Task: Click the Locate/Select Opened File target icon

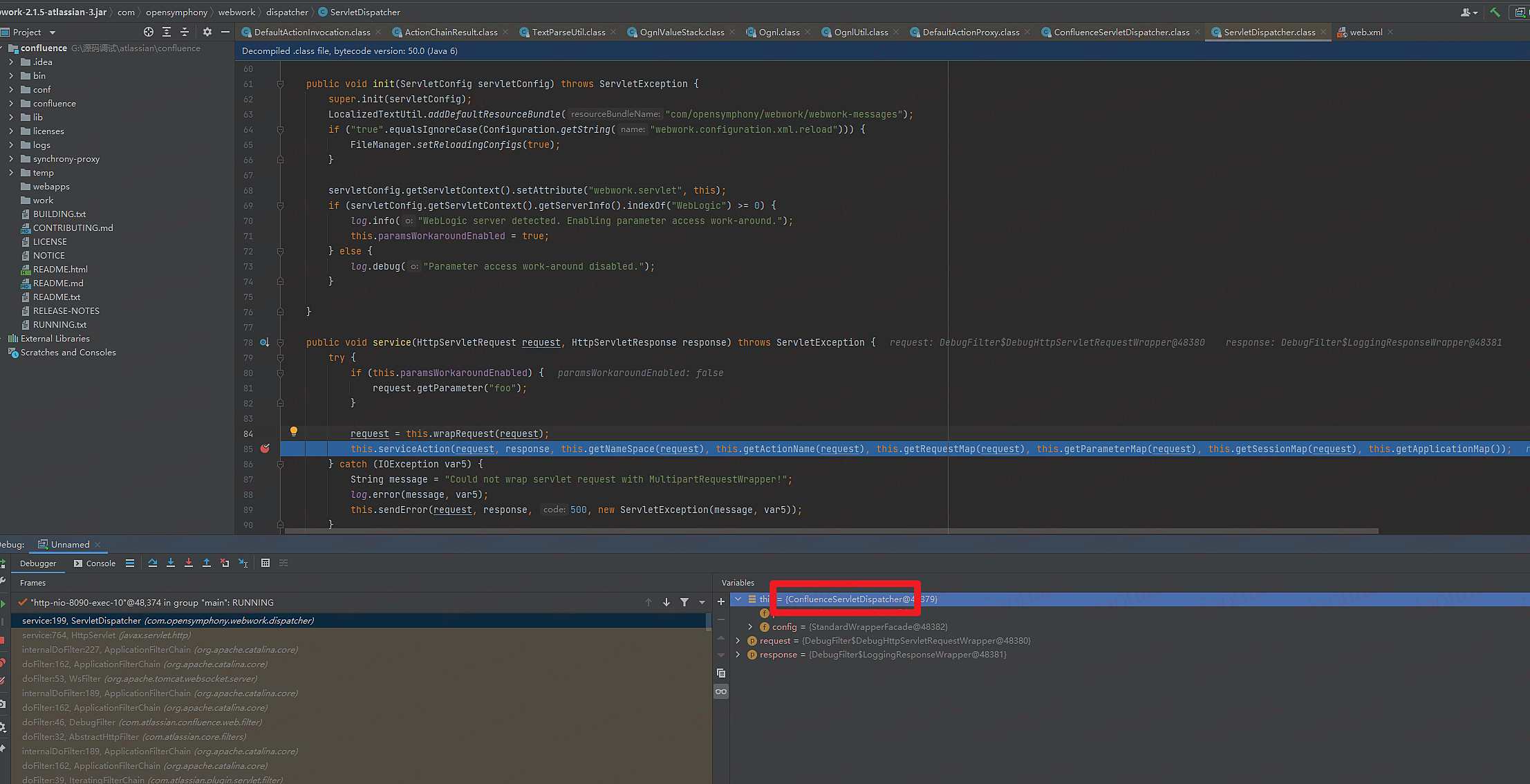Action: click(x=148, y=32)
